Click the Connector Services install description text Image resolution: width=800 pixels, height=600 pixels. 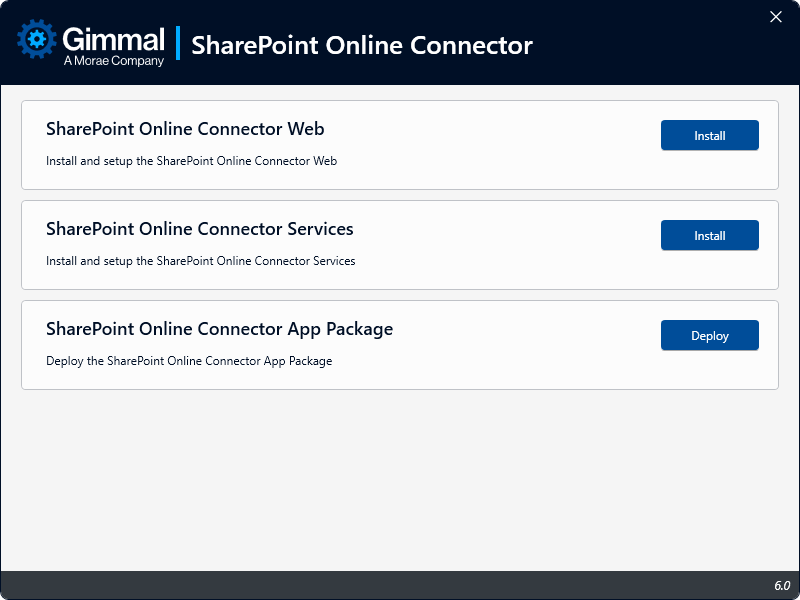[200, 261]
